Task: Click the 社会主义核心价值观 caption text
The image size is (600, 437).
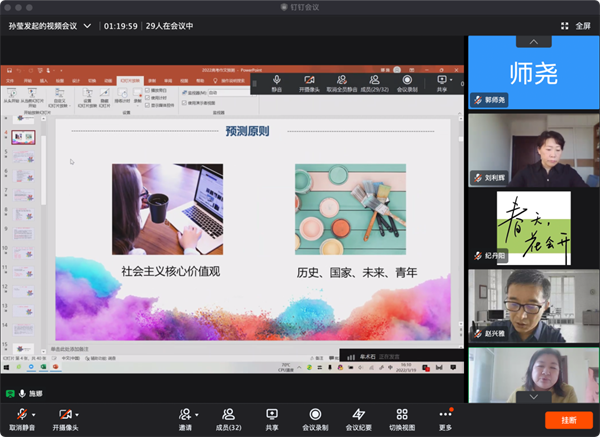Action: (171, 271)
